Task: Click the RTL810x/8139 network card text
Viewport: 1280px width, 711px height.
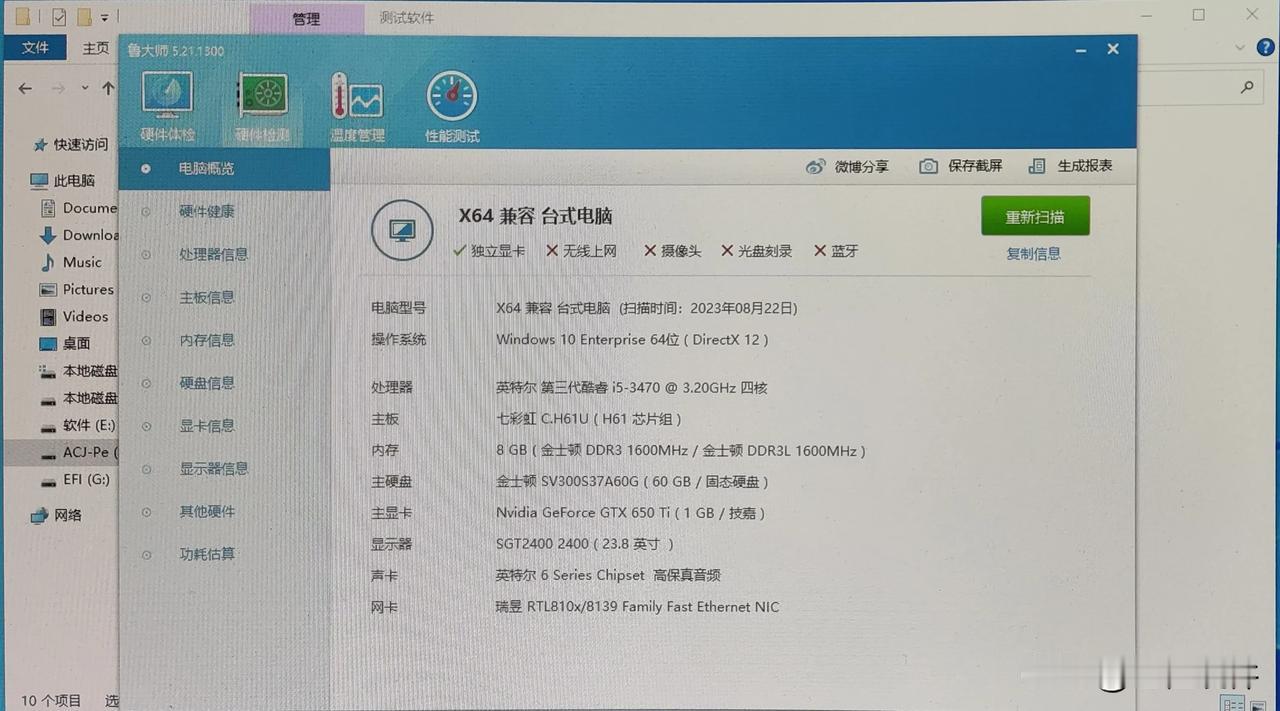Action: [637, 607]
